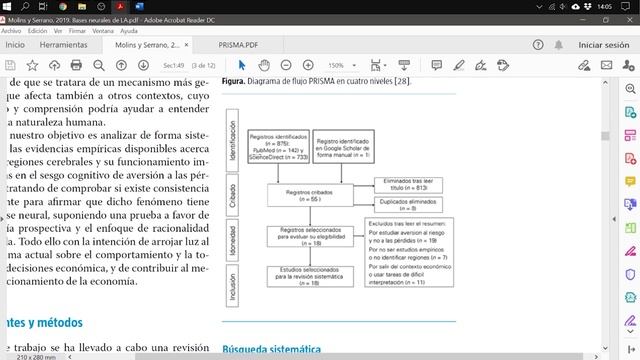The image size is (640, 360).
Task: Click the share link icon
Action: 584,65
